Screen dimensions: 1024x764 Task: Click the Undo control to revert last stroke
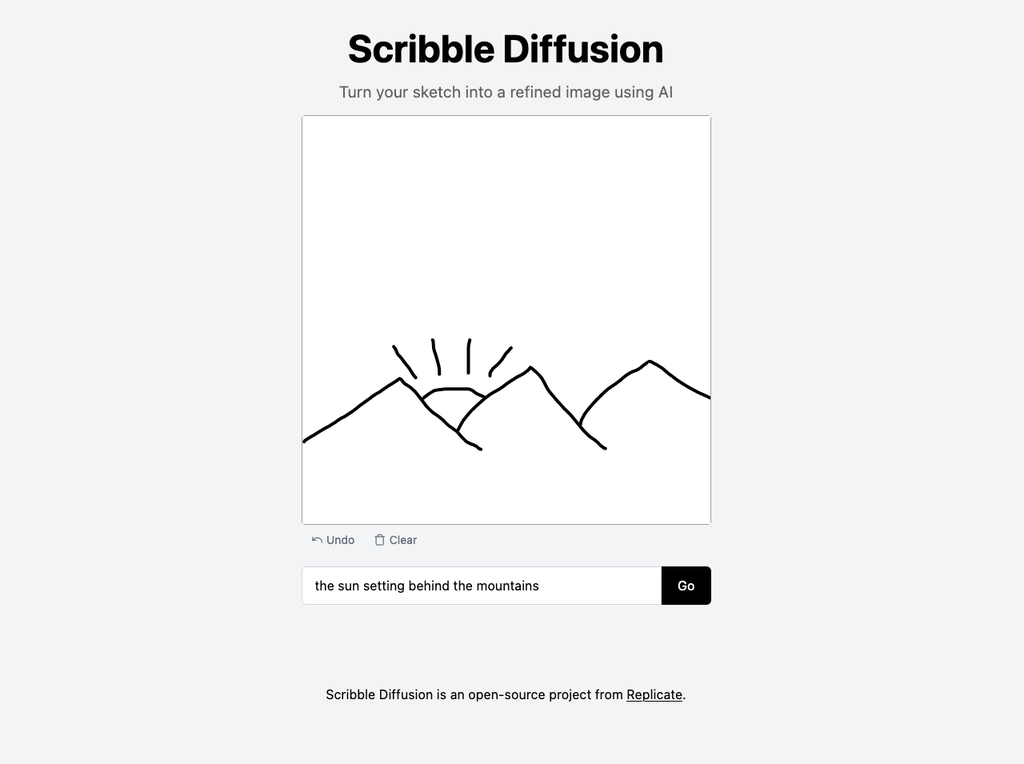(332, 539)
